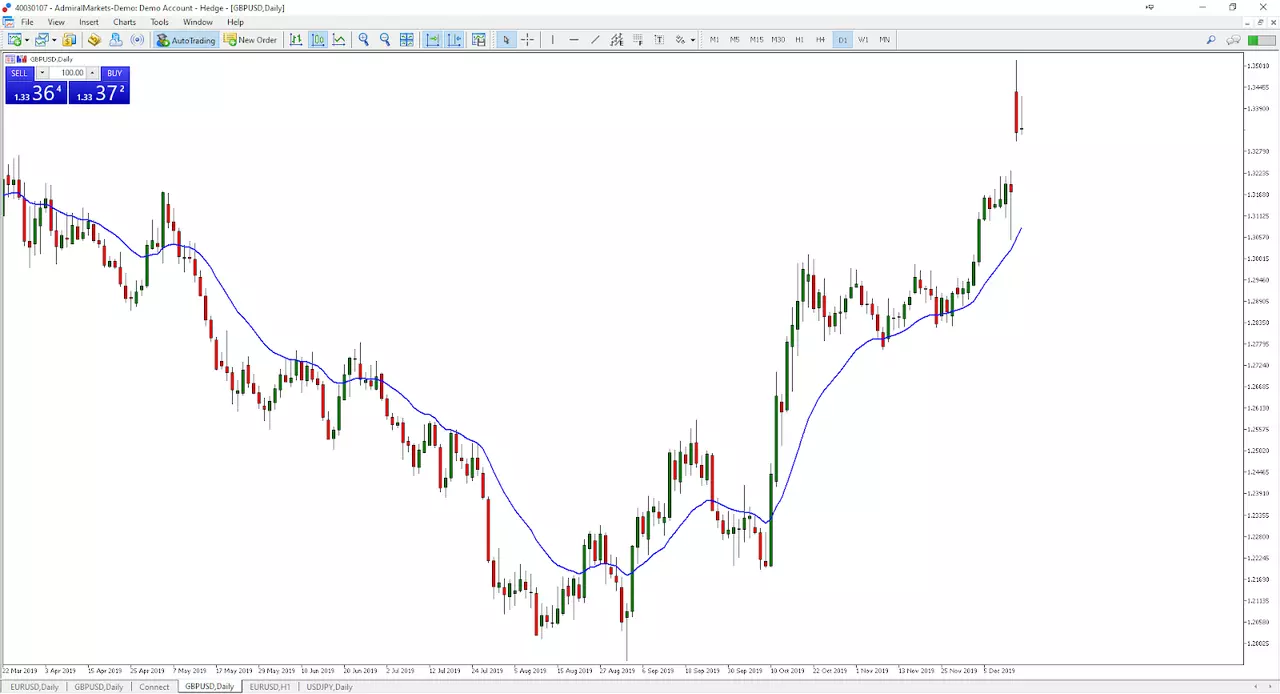Expand the New Chart dropdown arrow
The image size is (1280, 694).
pyautogui.click(x=26, y=40)
